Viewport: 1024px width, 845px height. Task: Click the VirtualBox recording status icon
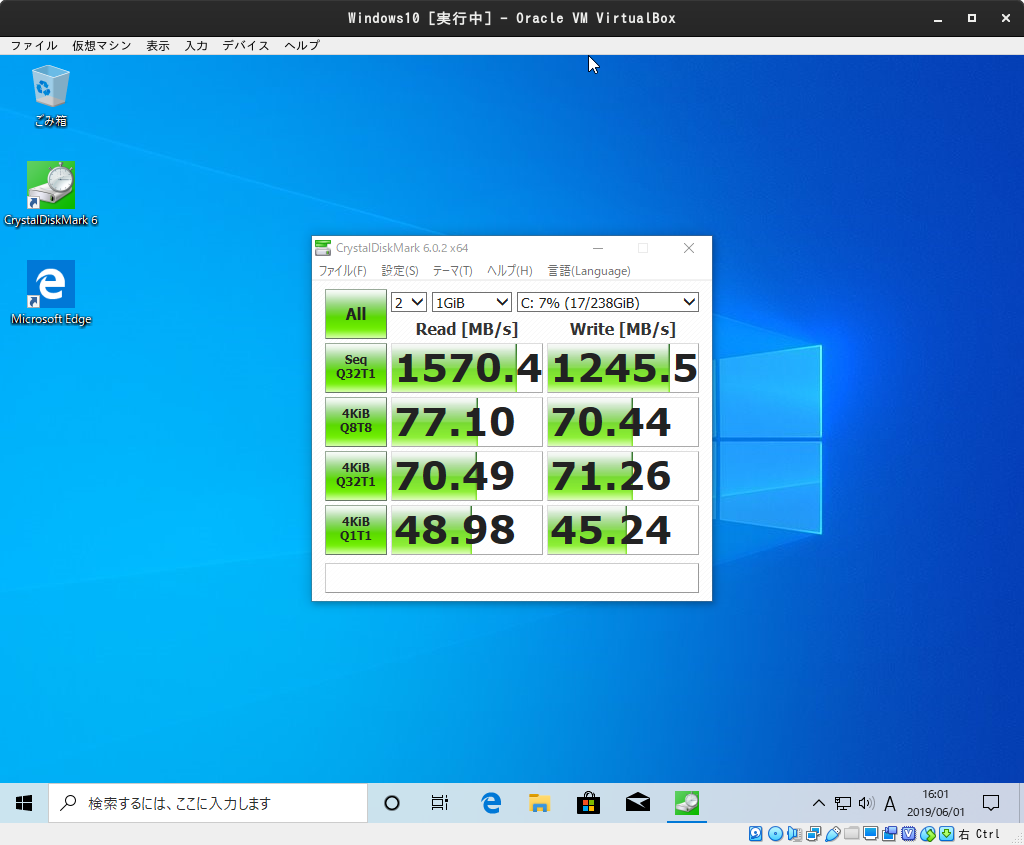coord(889,834)
